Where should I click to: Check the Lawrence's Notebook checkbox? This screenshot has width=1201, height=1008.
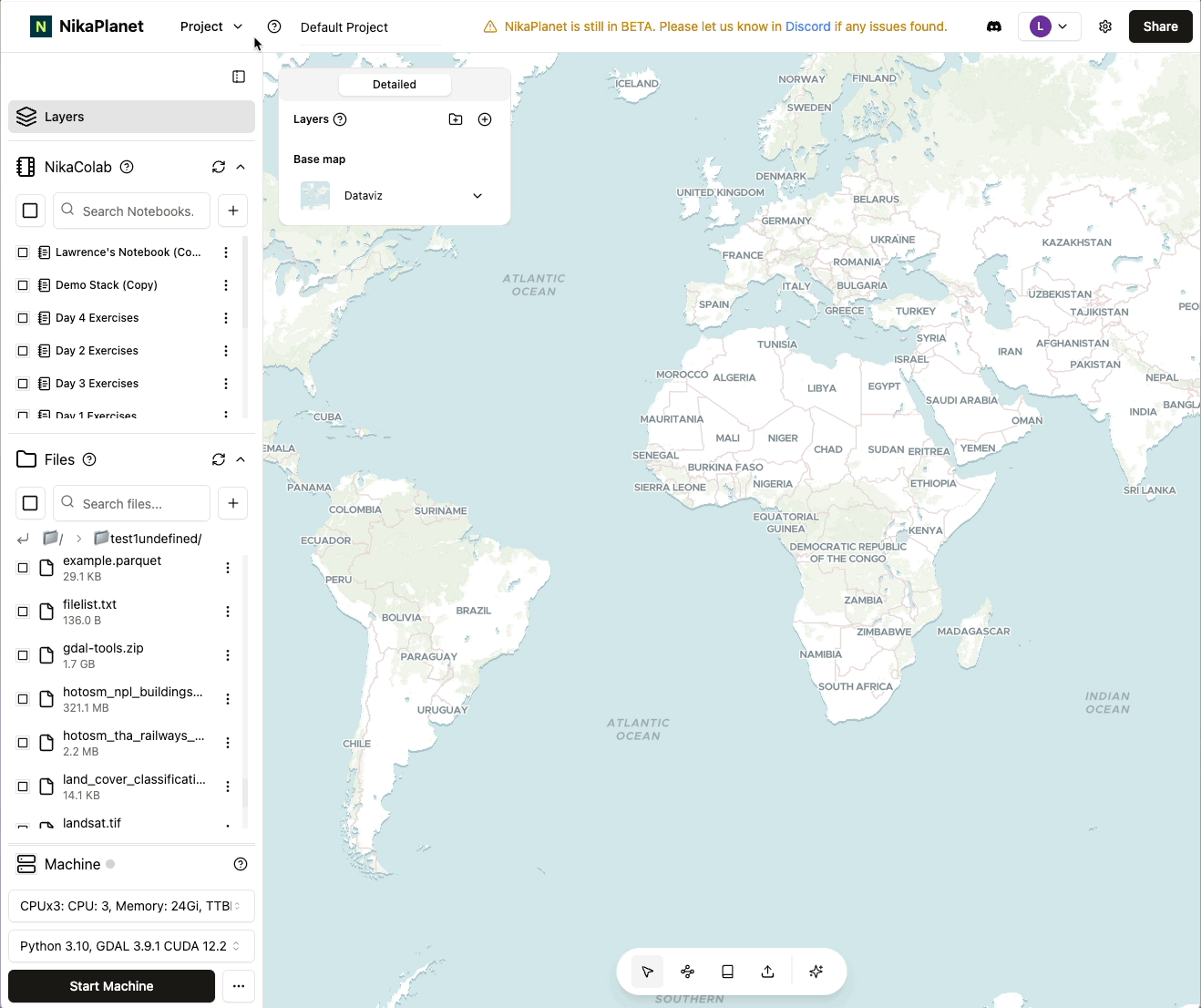point(23,252)
